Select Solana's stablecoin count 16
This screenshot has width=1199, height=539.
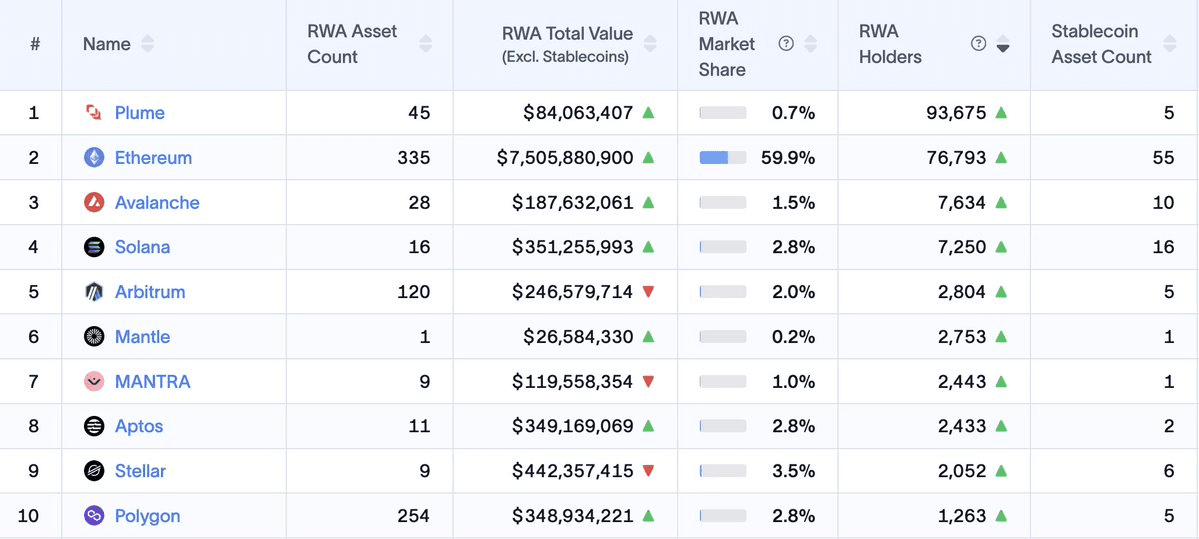tap(1163, 247)
